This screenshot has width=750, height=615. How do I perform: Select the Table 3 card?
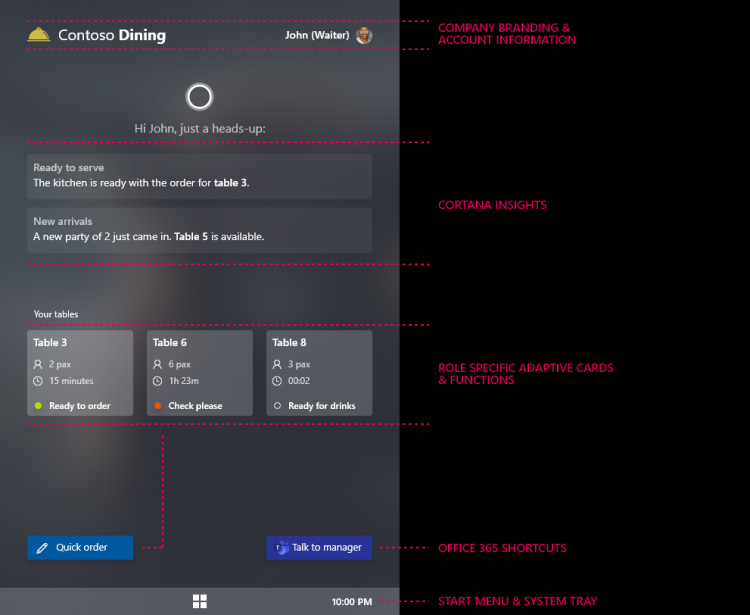pyautogui.click(x=80, y=372)
